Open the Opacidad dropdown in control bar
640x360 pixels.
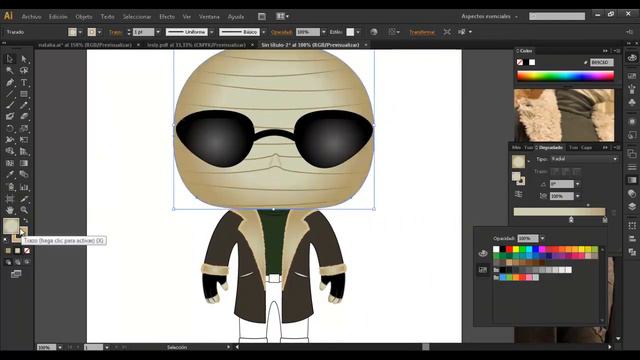pos(324,32)
